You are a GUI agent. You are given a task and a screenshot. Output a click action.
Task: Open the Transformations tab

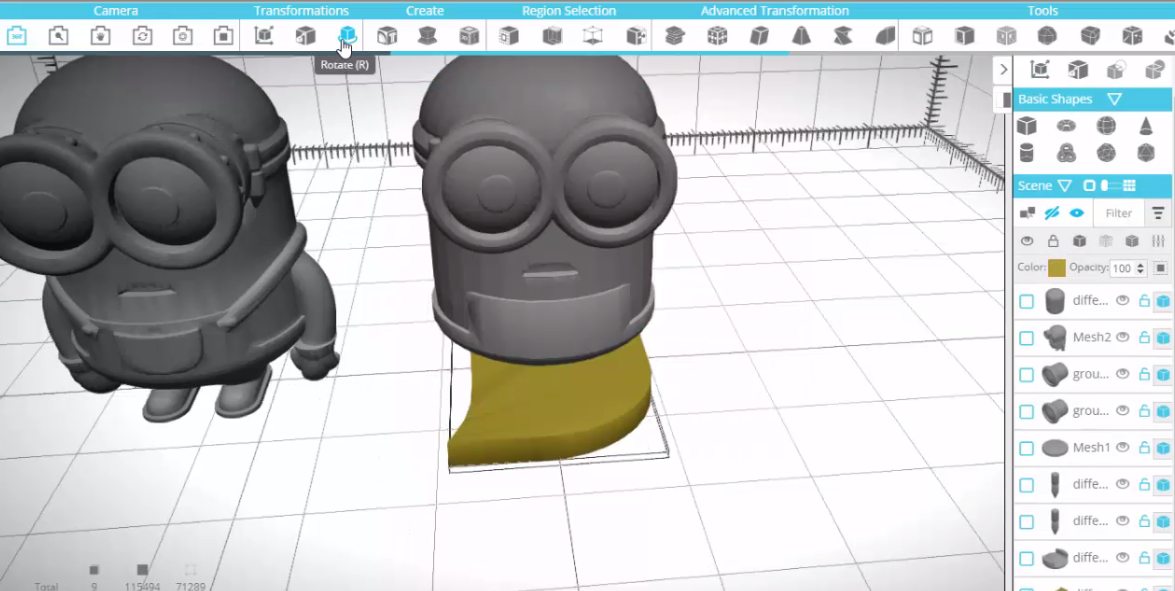click(x=300, y=10)
